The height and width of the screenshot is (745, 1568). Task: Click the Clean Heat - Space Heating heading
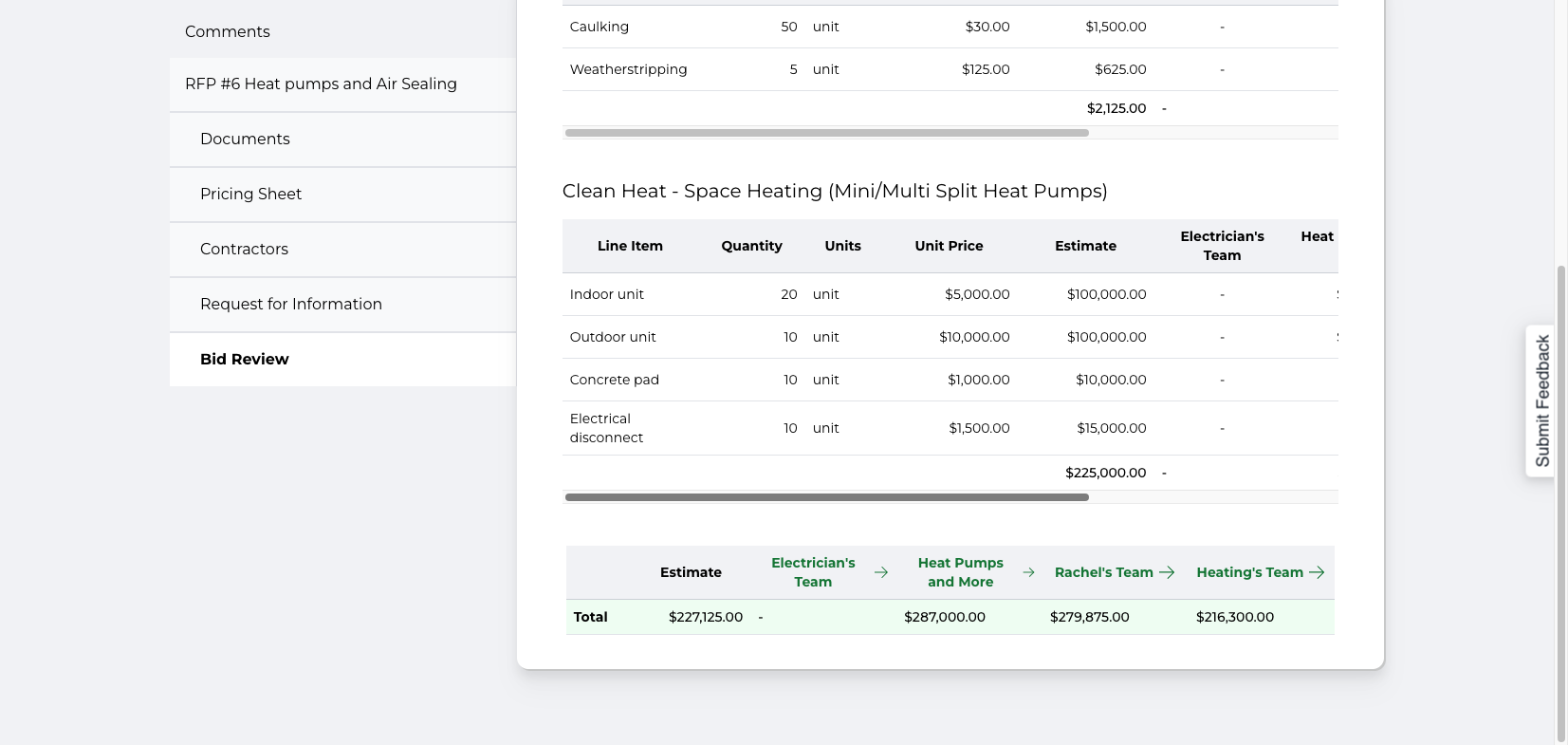click(x=835, y=191)
